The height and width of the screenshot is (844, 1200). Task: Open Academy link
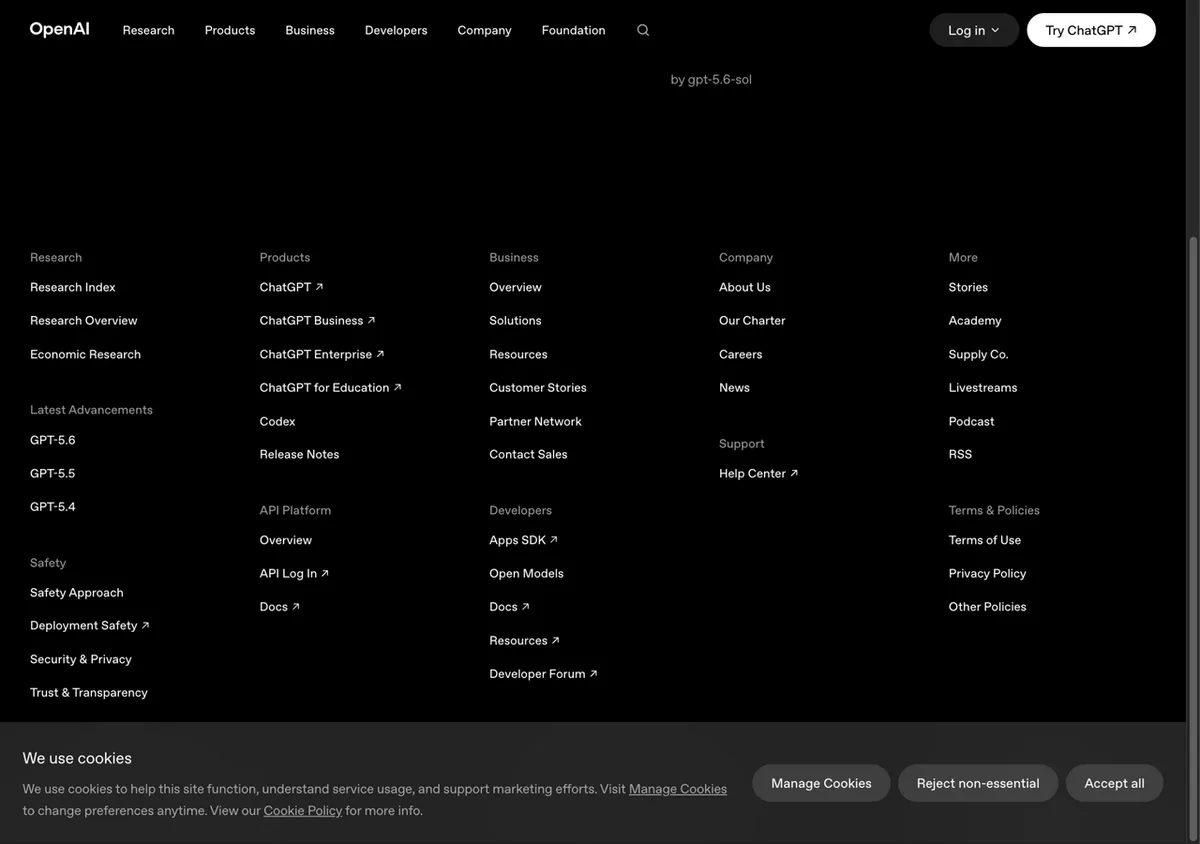[975, 321]
